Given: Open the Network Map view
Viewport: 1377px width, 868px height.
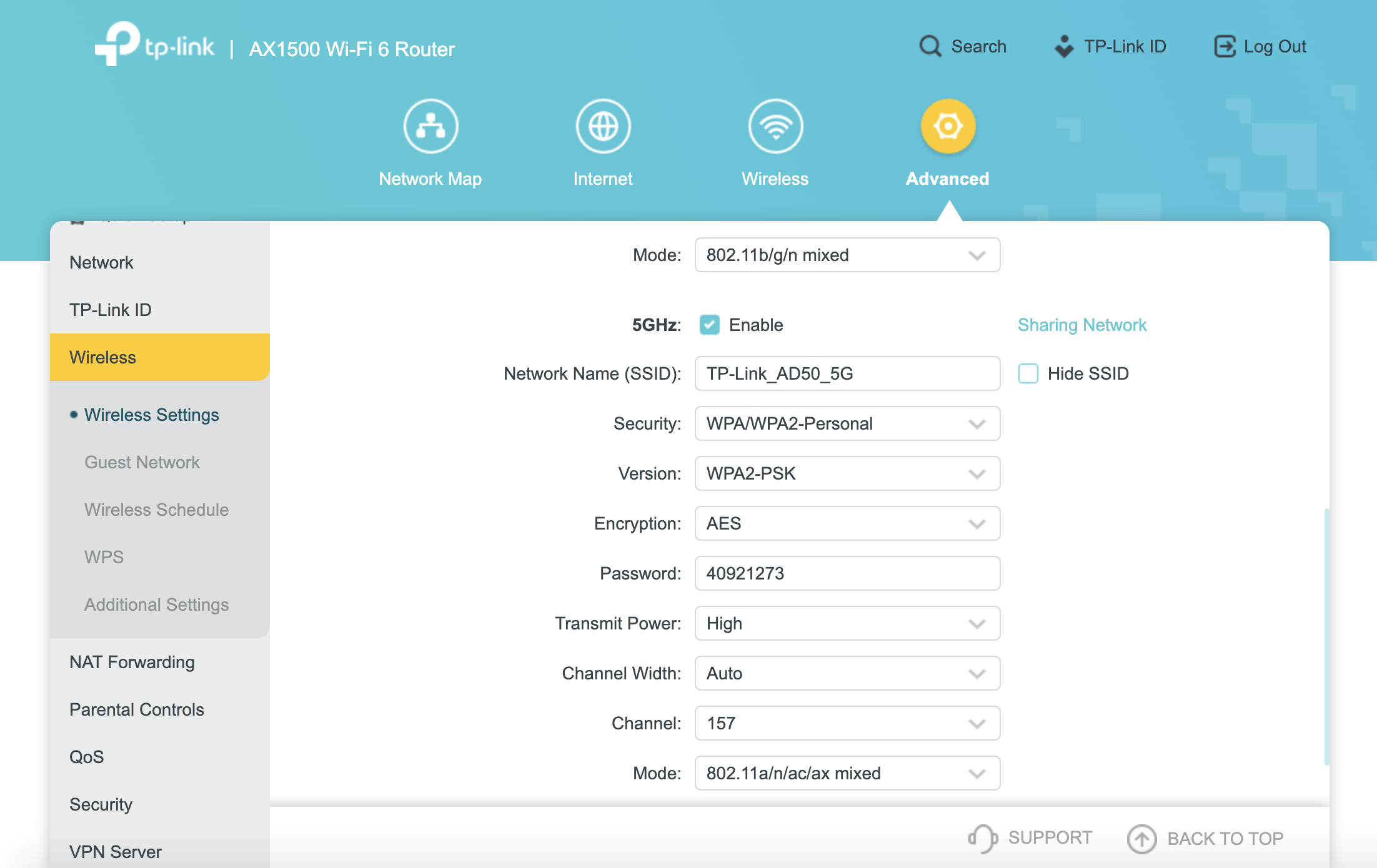Looking at the screenshot, I should pos(430,126).
